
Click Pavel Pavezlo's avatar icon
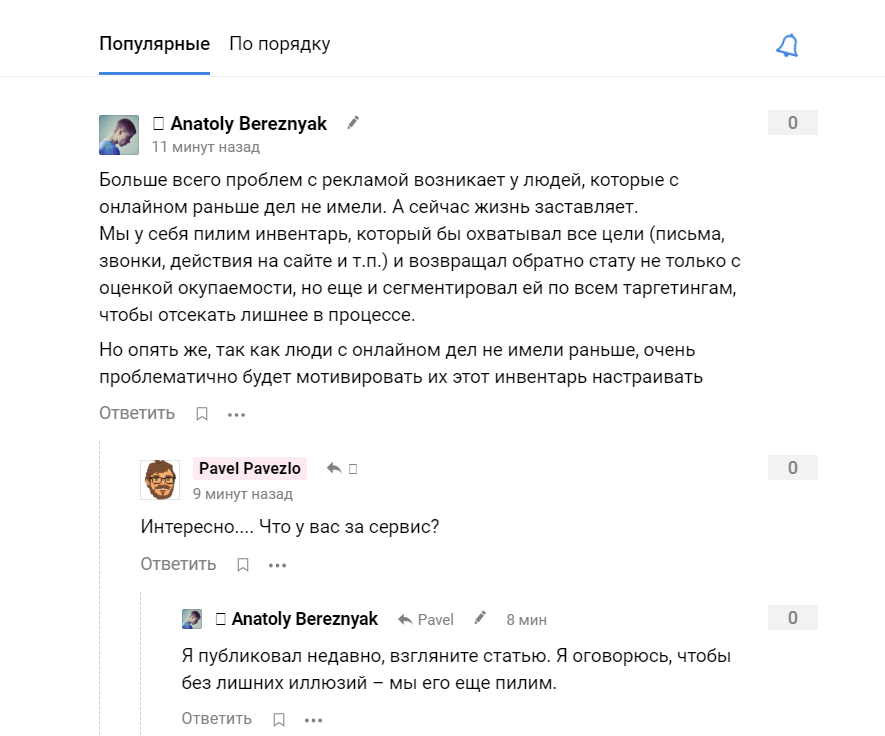(160, 480)
